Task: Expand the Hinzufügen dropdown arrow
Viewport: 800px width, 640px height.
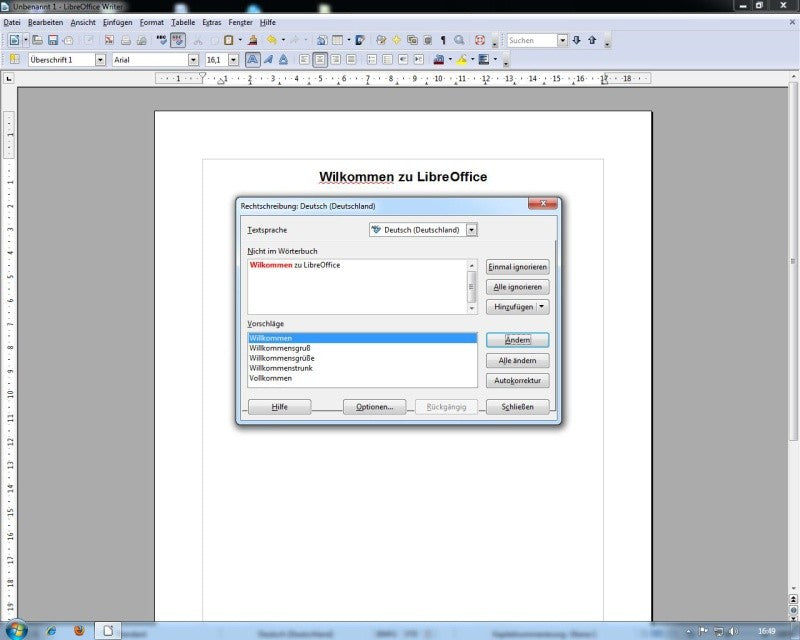Action: (542, 307)
